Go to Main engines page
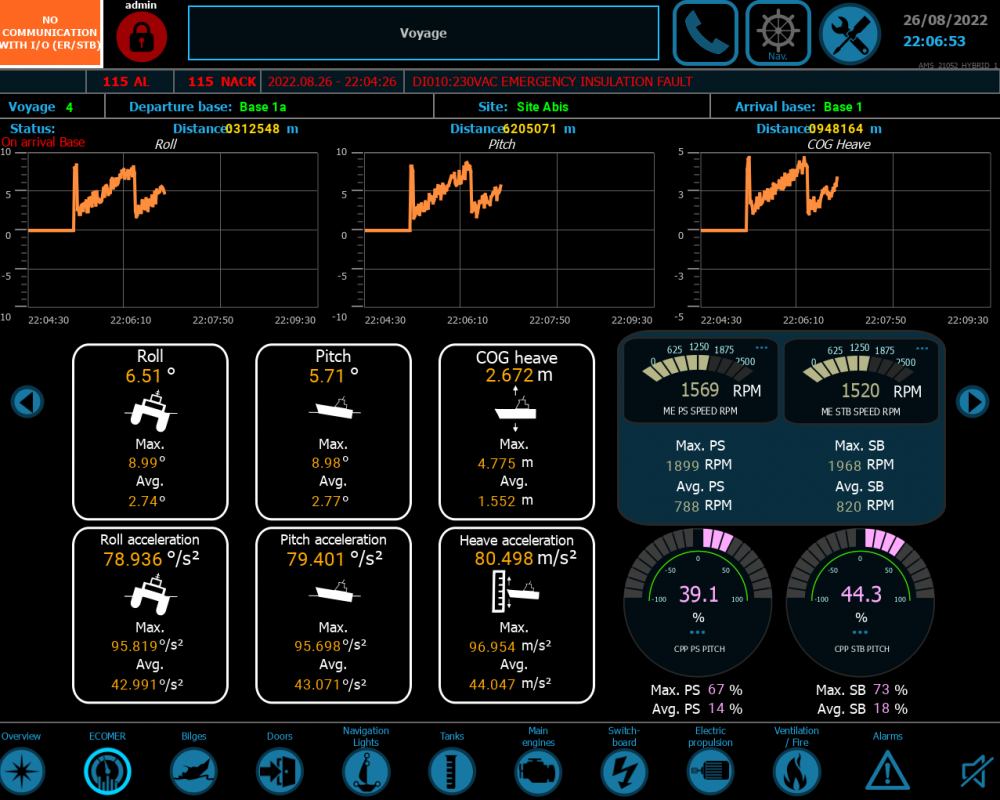The height and width of the screenshot is (800, 1000). 538,771
